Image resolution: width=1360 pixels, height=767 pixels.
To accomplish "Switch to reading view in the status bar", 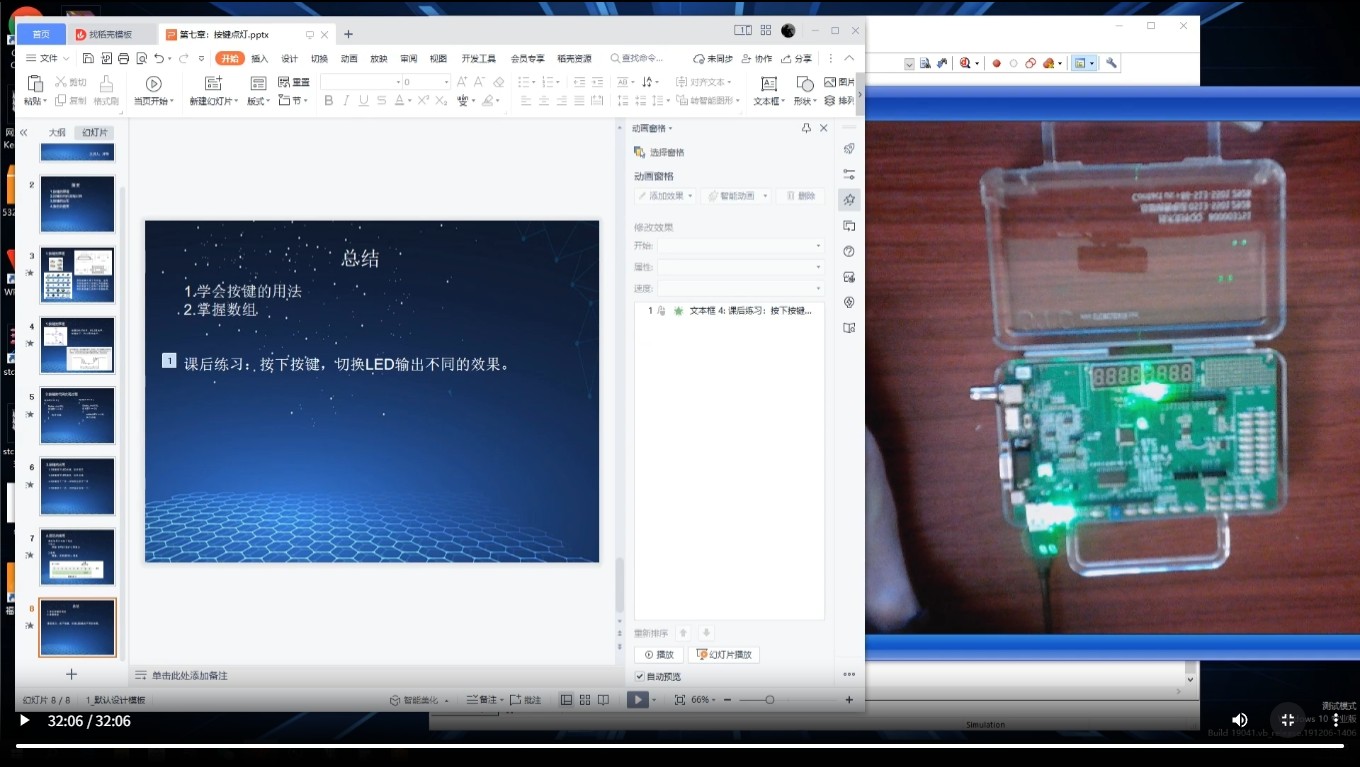I will coord(603,700).
